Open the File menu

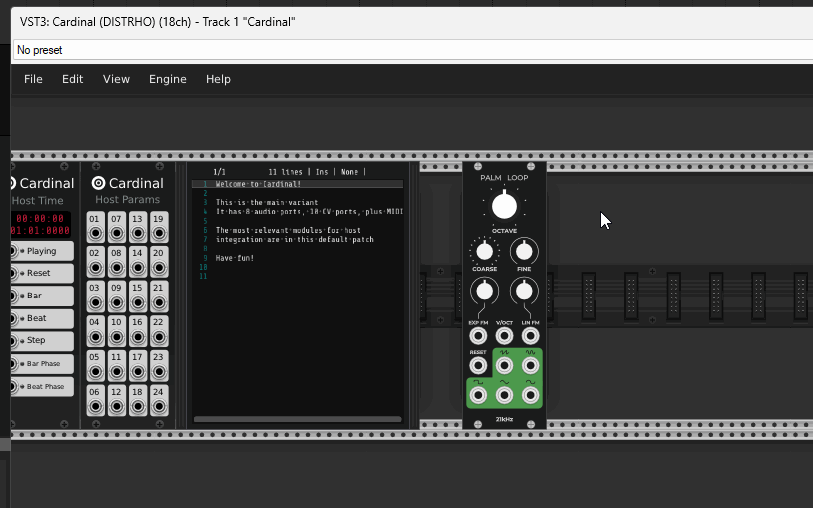pyautogui.click(x=33, y=79)
